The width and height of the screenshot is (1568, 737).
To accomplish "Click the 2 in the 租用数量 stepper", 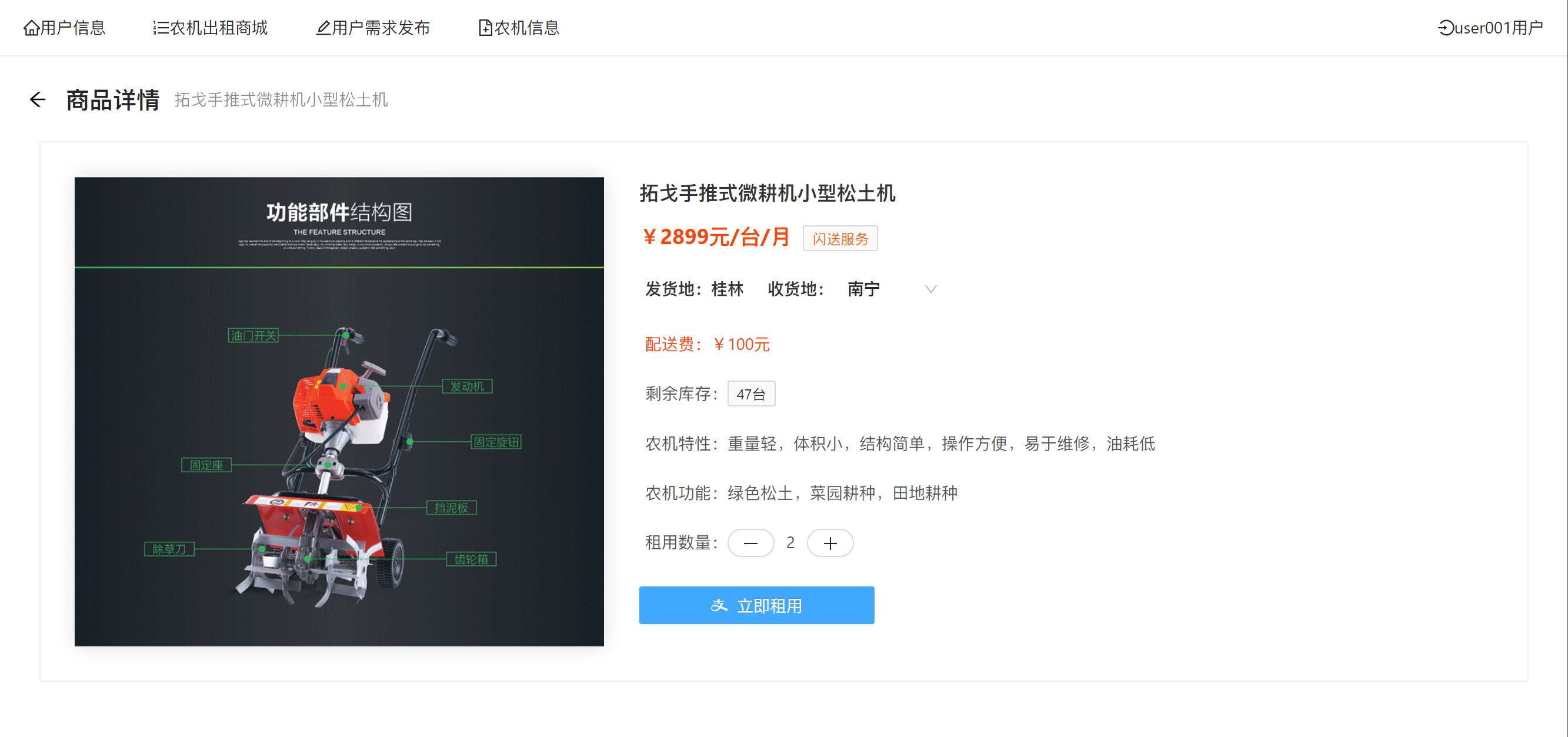I will 790,543.
